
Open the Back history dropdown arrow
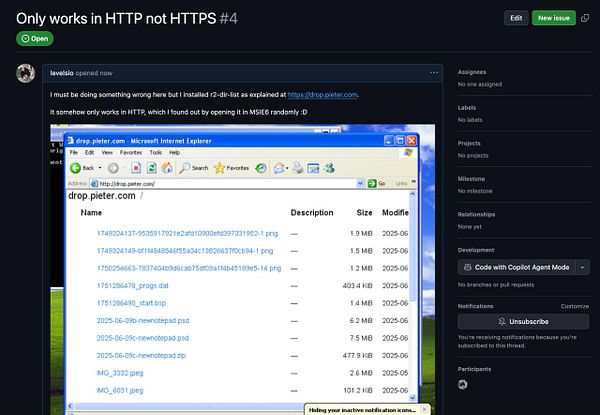pyautogui.click(x=100, y=168)
